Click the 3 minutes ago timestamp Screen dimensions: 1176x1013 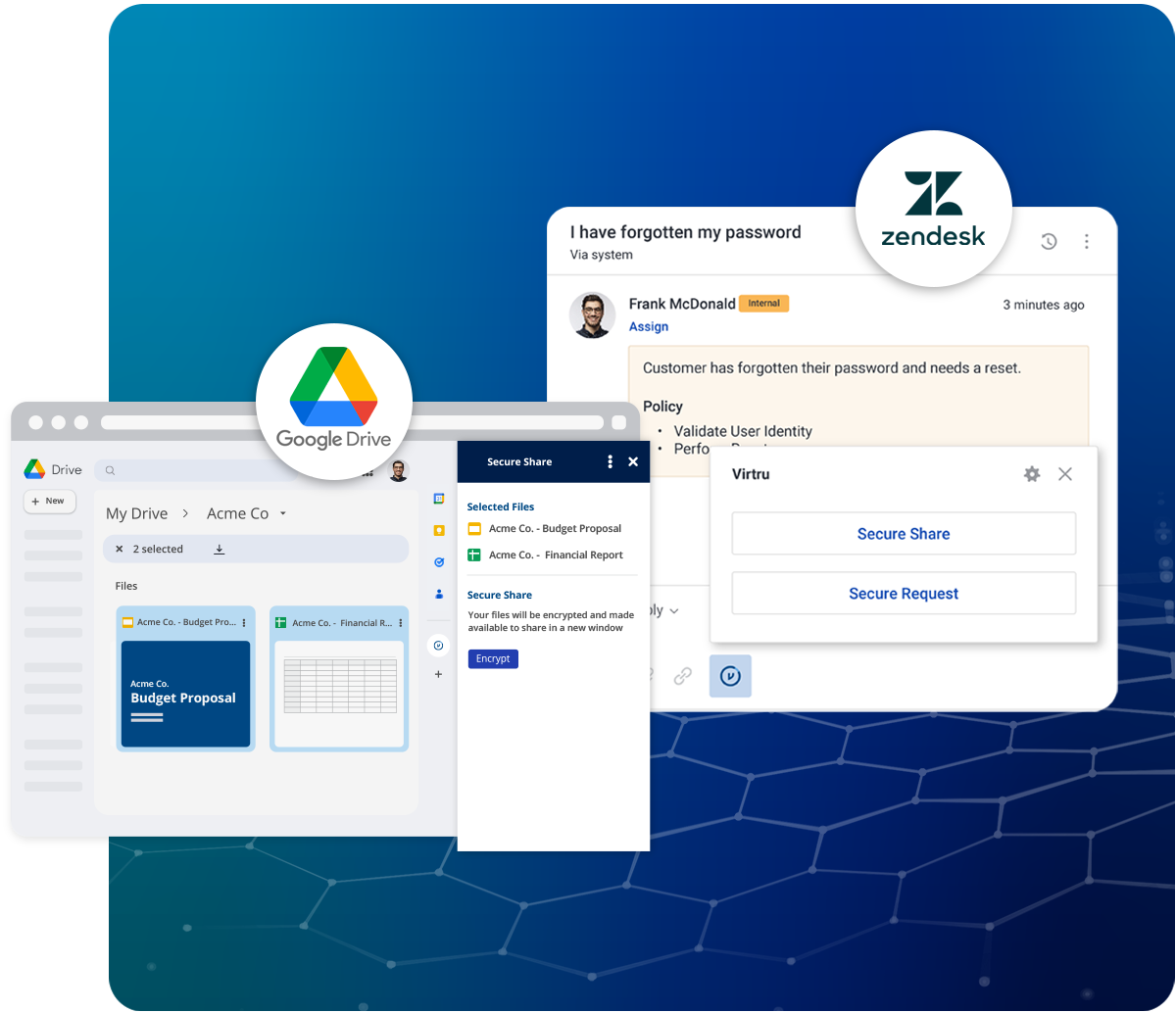1044,305
